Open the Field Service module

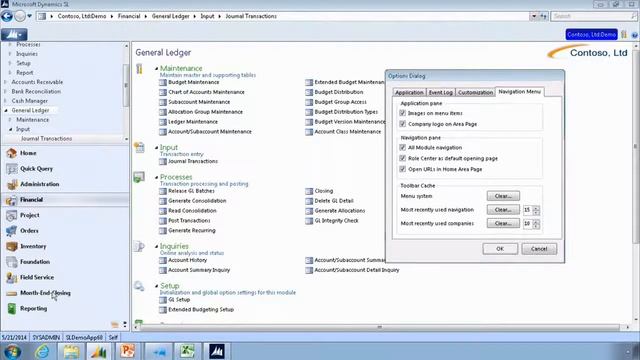37,277
